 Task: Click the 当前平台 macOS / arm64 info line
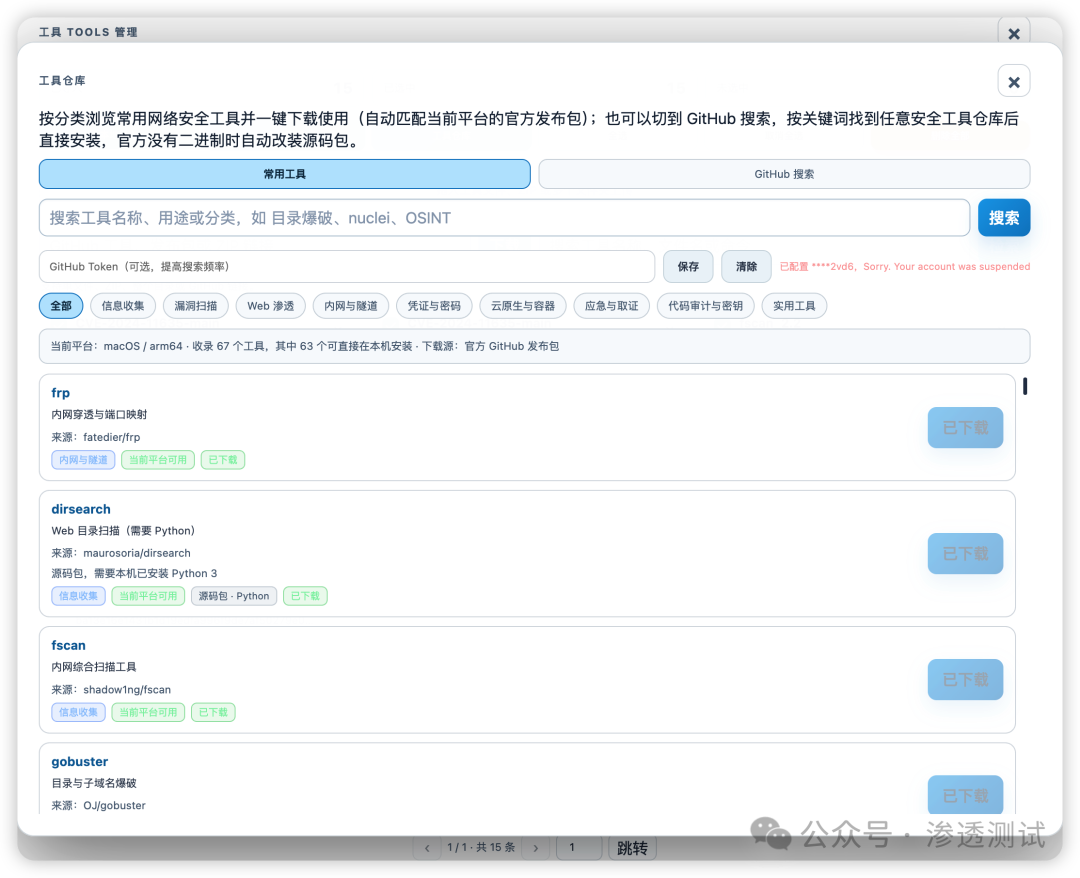click(x=534, y=346)
